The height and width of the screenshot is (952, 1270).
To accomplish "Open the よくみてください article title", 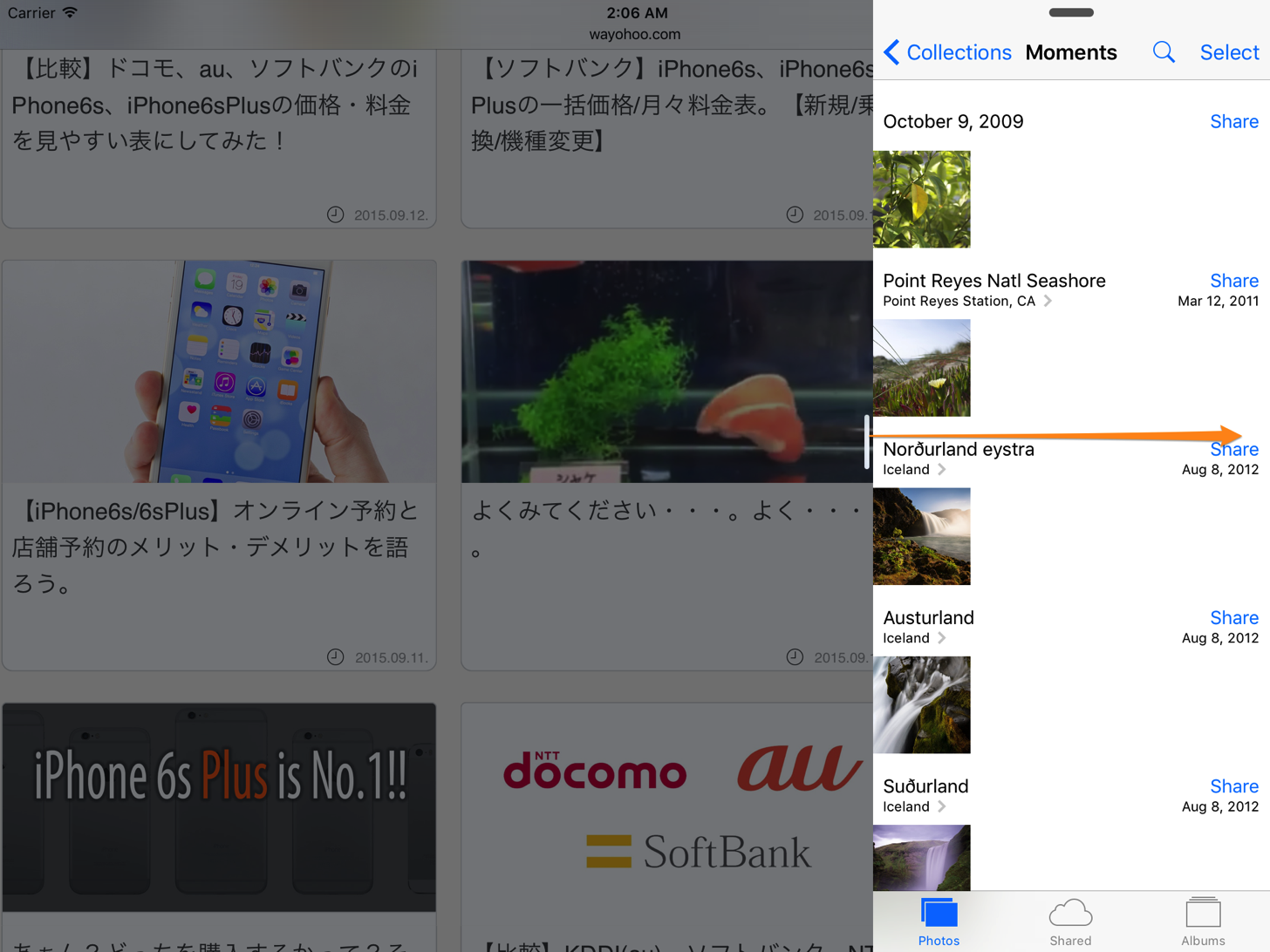I will click(666, 528).
